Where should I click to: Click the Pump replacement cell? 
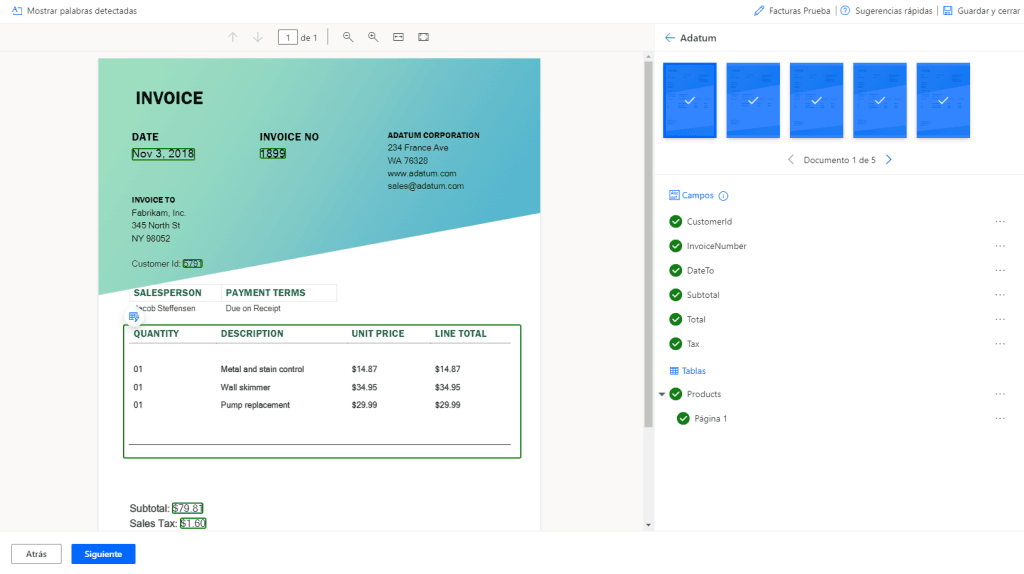click(x=255, y=405)
